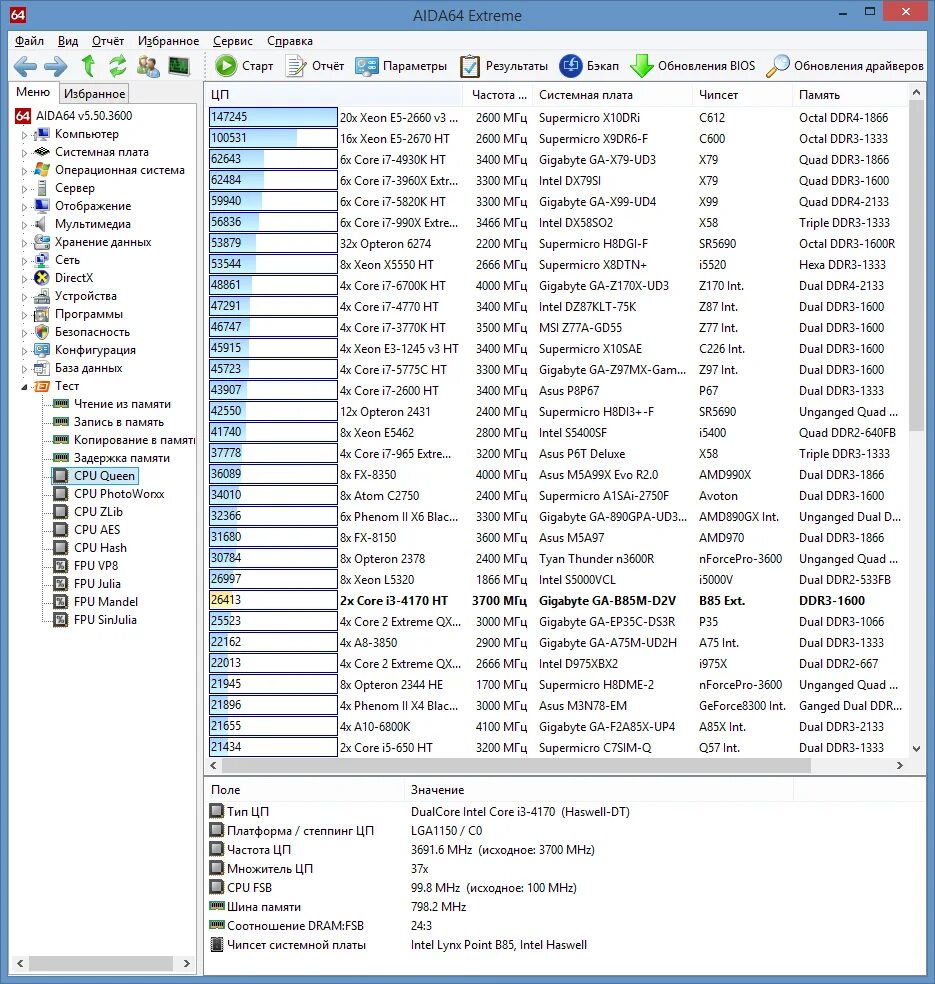Viewport: 935px width, 984px height.
Task: Click left pane scrollbar right arrow
Action: [186, 963]
